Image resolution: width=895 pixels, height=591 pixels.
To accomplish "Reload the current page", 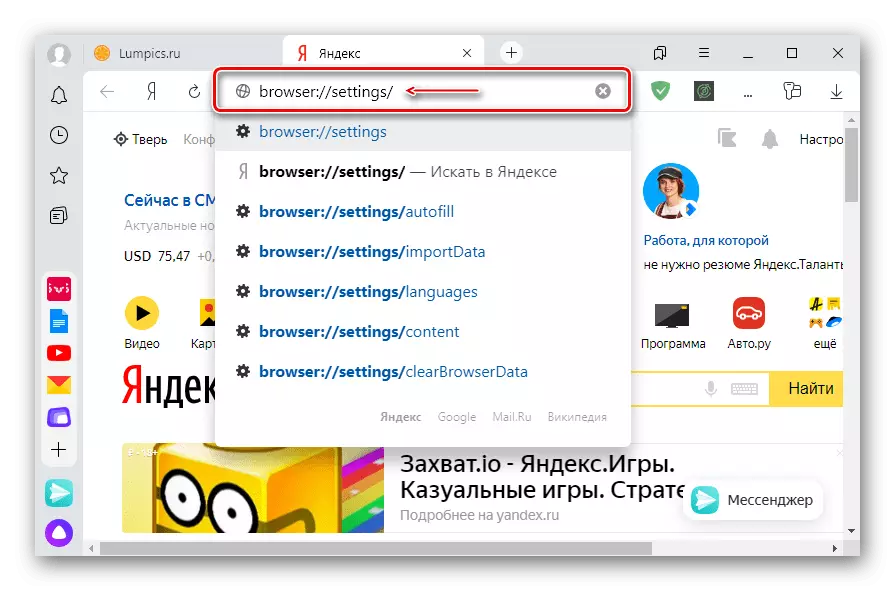I will point(194,92).
